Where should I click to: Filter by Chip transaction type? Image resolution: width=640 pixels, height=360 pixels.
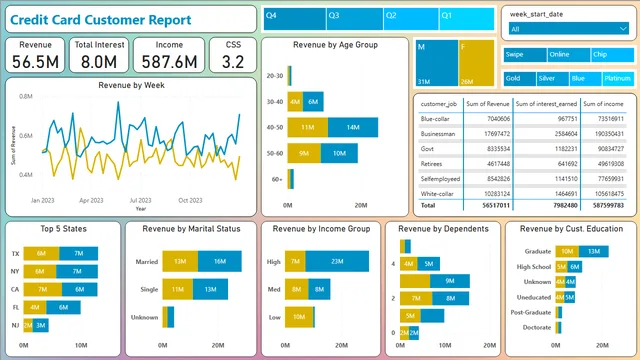612,55
